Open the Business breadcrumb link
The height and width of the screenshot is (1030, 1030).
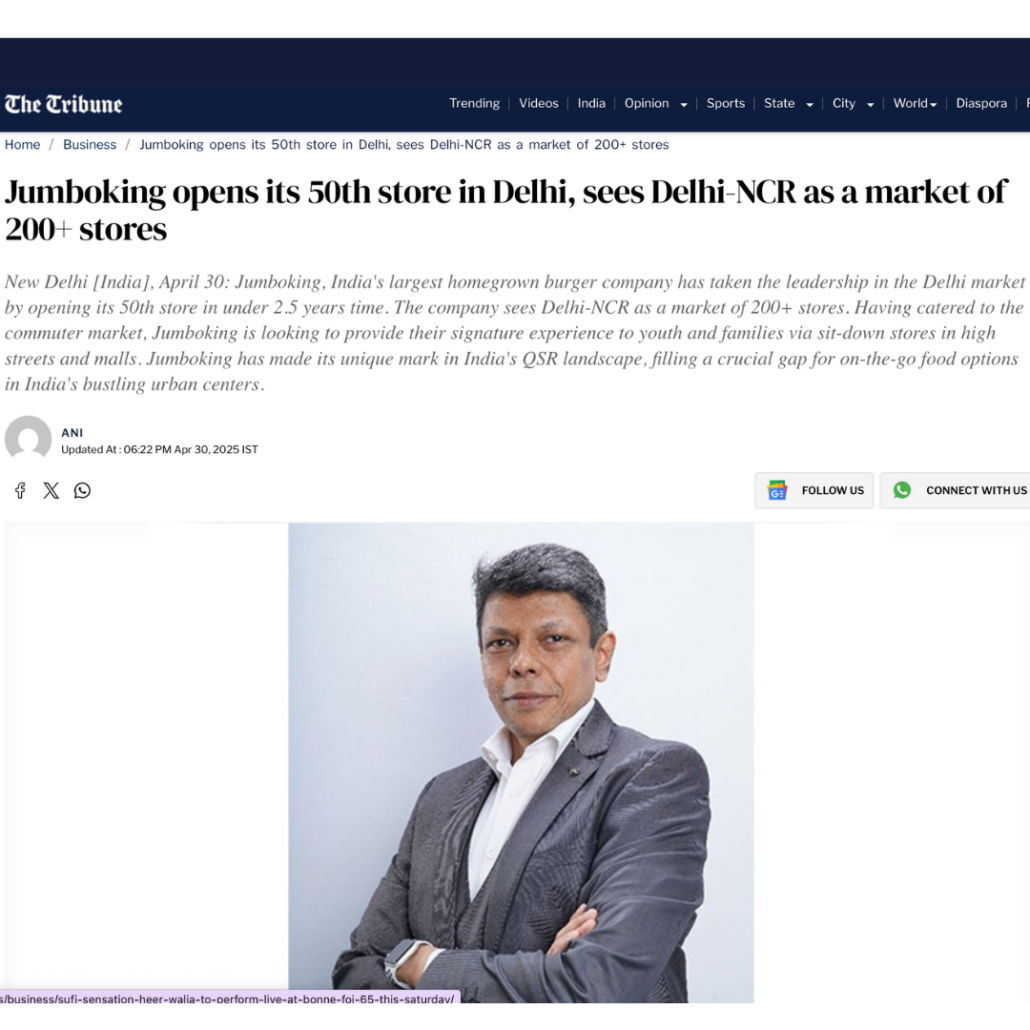pyautogui.click(x=89, y=145)
